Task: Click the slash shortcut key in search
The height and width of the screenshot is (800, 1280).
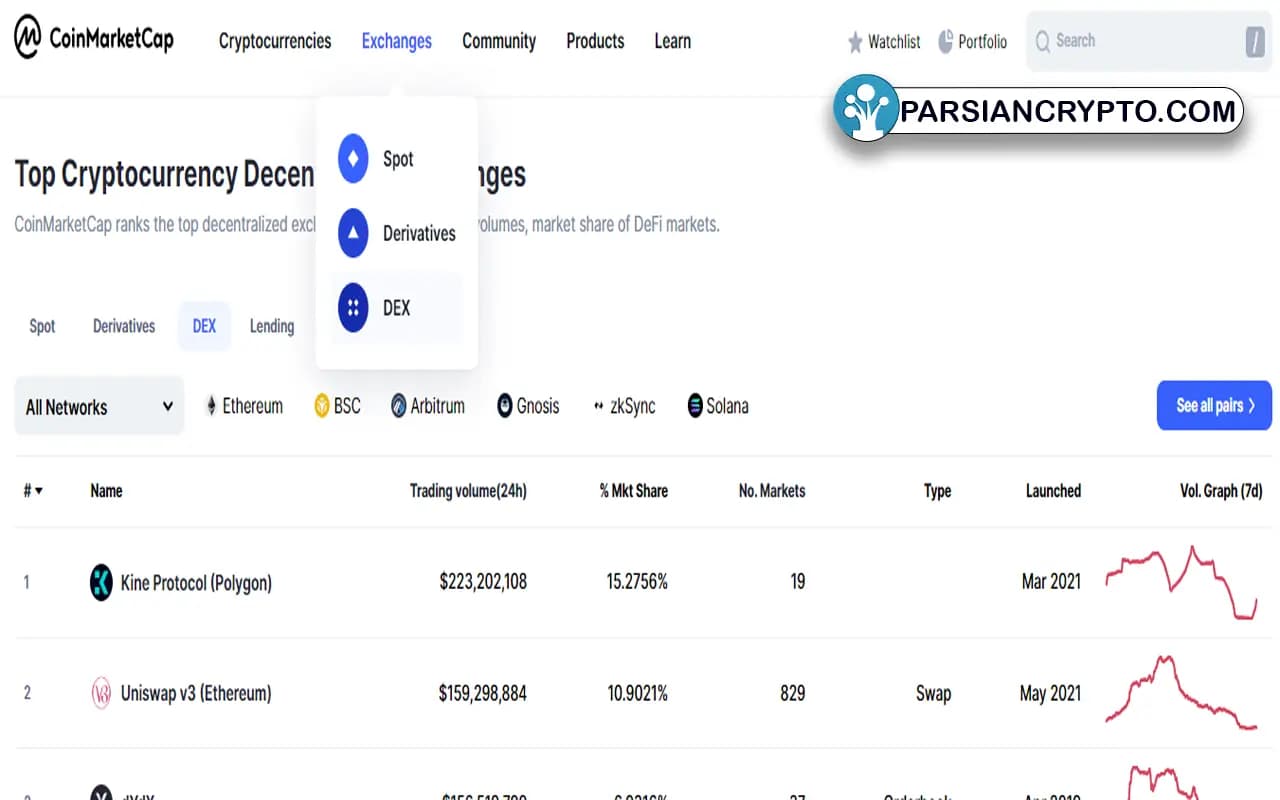Action: coord(1255,42)
